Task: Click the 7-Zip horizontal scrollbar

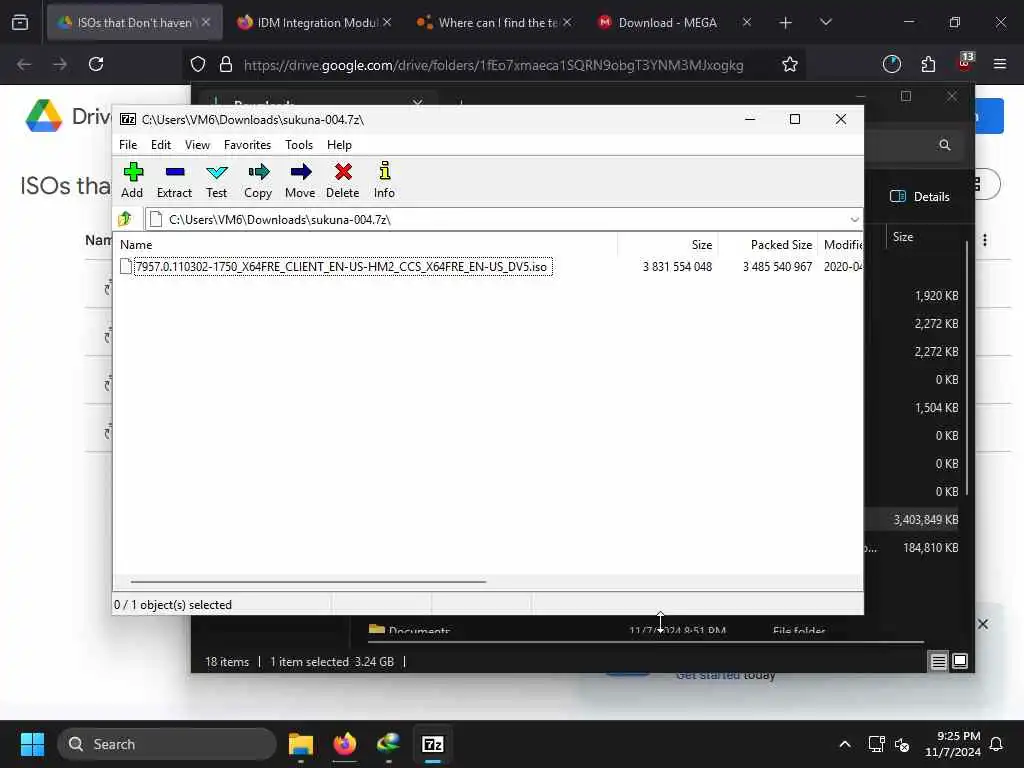Action: pyautogui.click(x=308, y=581)
